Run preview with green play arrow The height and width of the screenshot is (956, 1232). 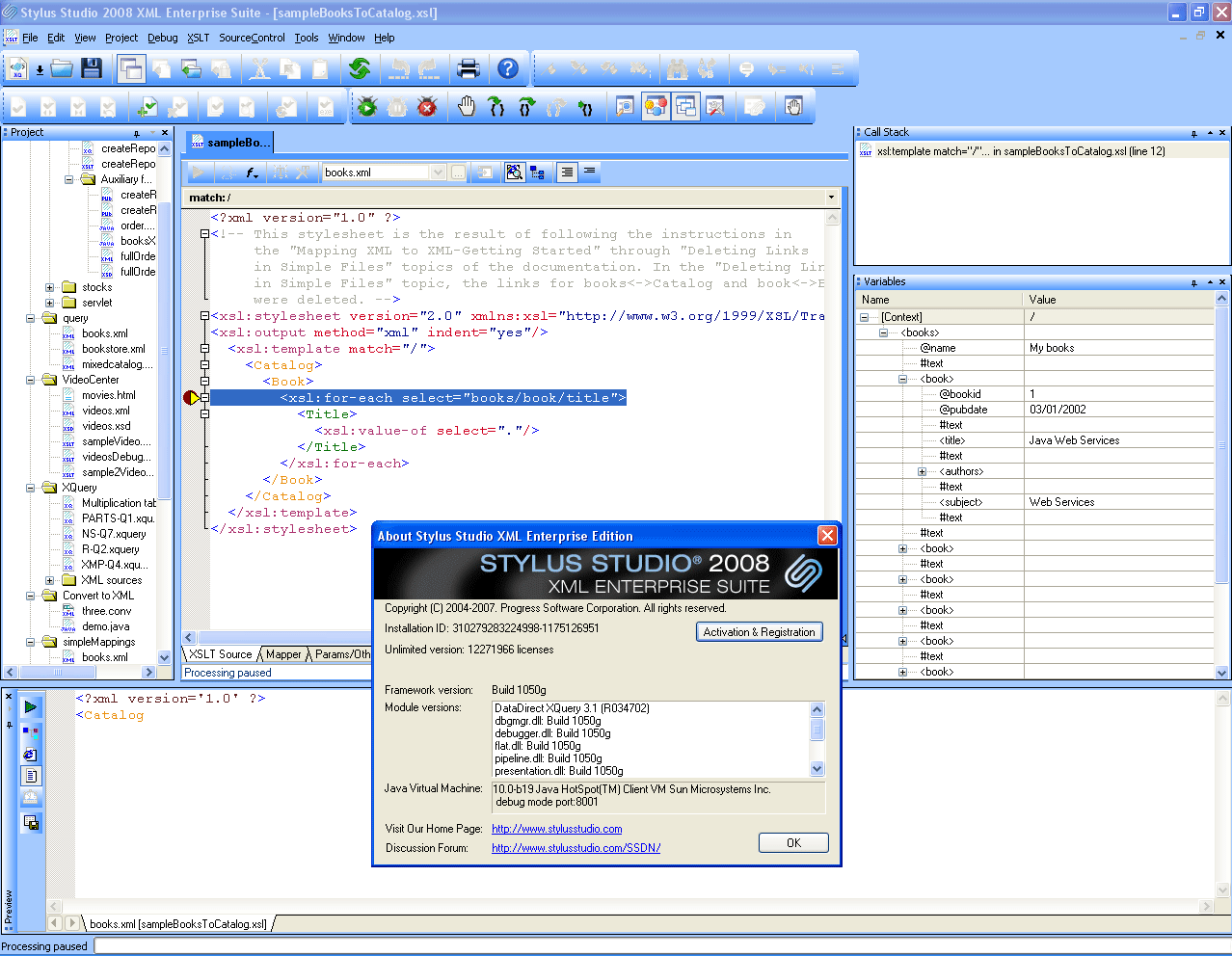click(x=31, y=706)
